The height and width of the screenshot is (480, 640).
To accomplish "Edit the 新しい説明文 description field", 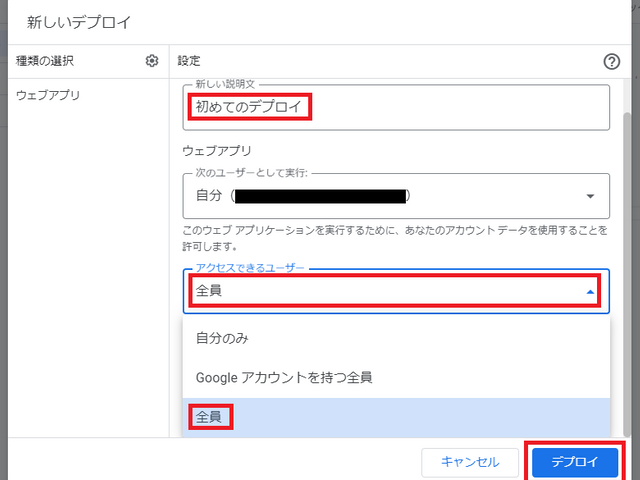I will pos(396,107).
